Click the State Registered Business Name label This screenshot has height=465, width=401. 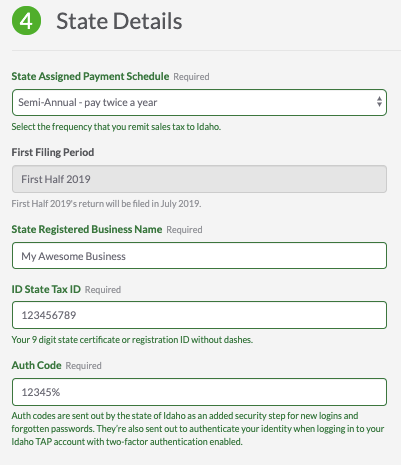pyautogui.click(x=87, y=229)
